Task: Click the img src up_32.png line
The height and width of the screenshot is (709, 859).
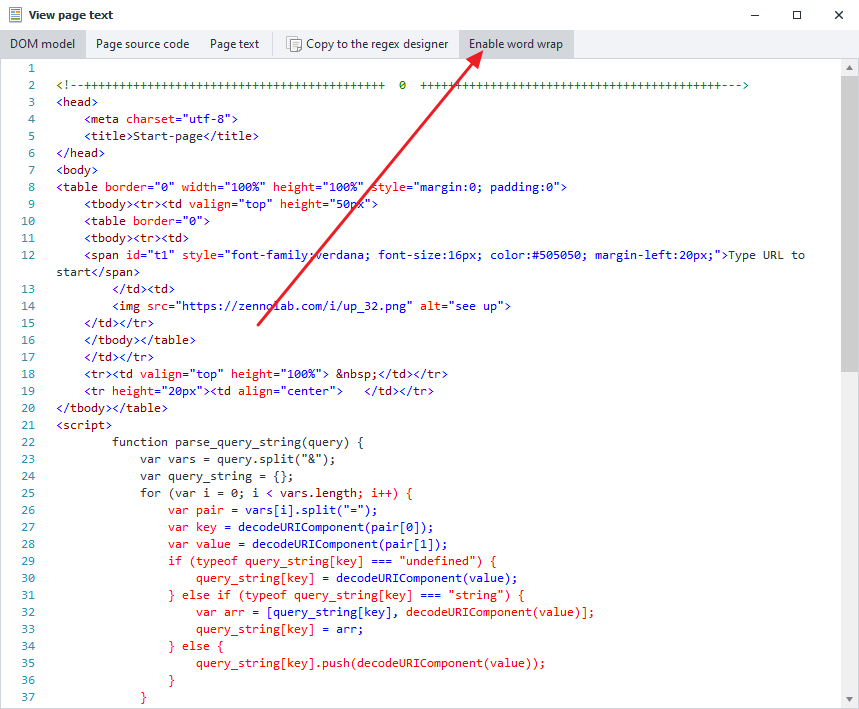Action: (x=311, y=306)
